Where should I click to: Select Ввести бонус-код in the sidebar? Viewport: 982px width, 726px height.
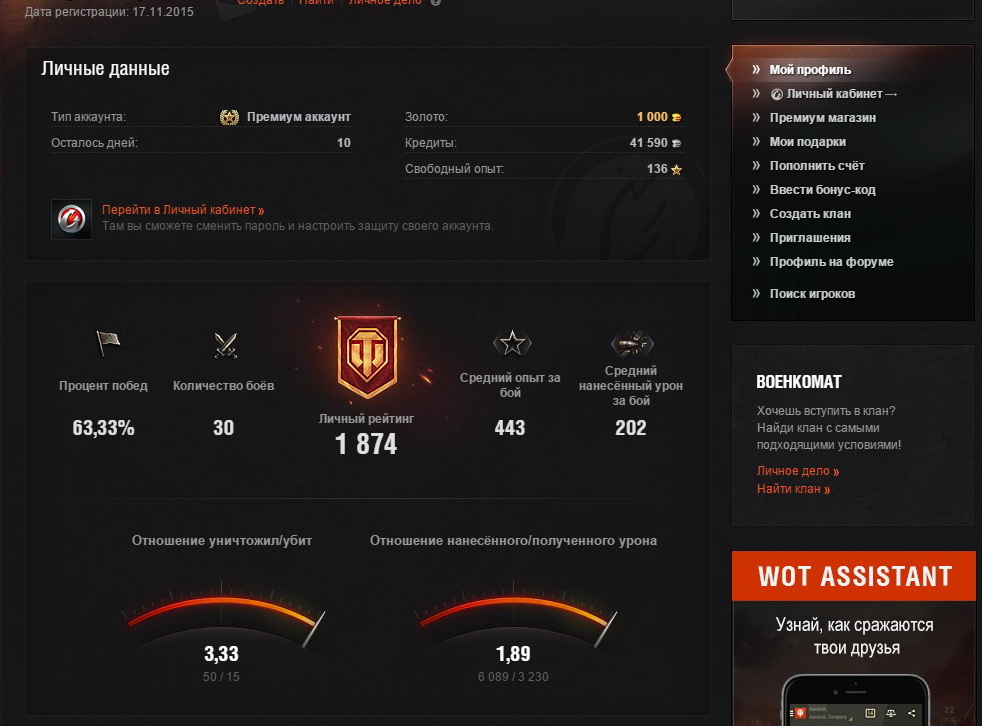pyautogui.click(x=822, y=190)
